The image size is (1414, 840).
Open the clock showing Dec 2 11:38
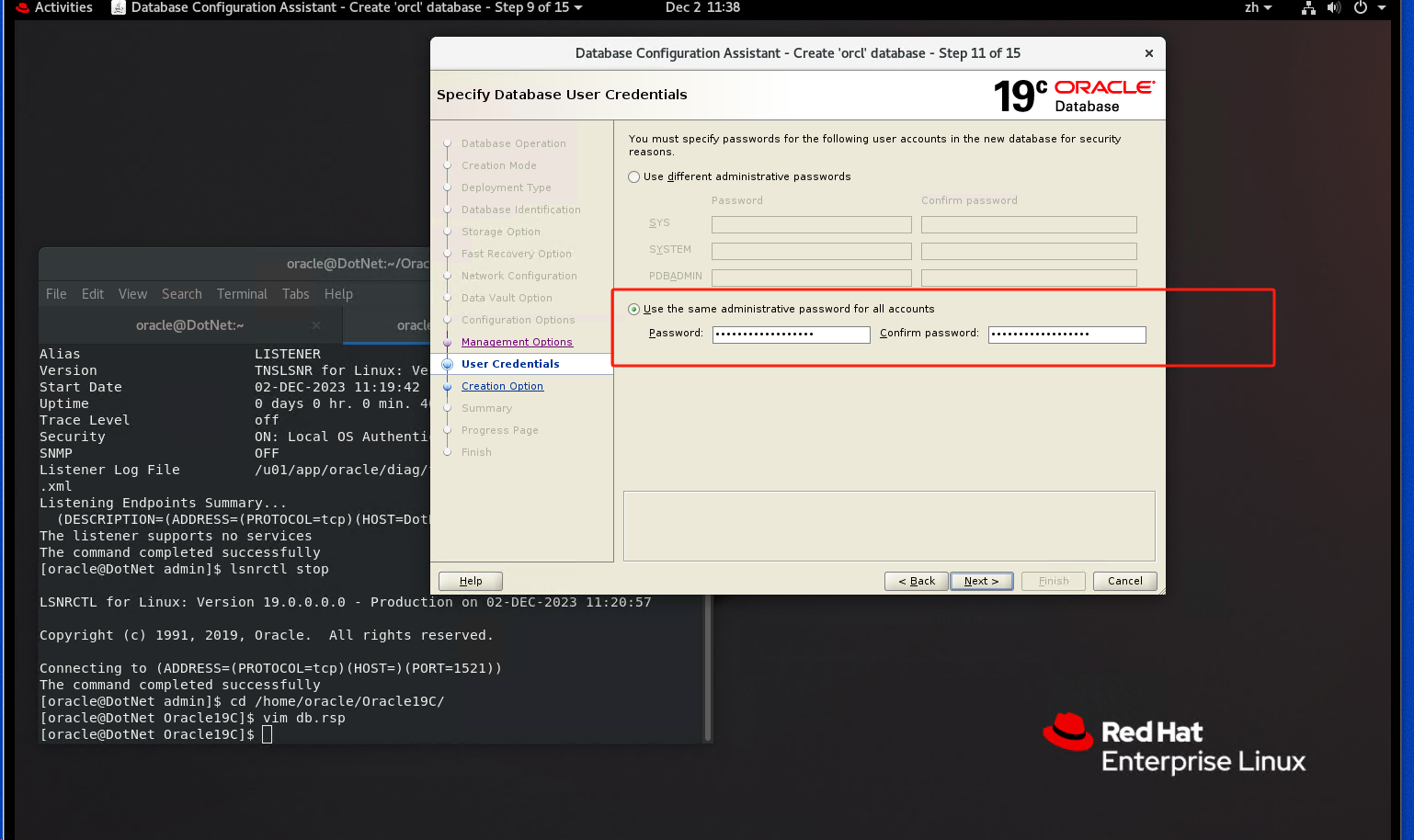[702, 7]
